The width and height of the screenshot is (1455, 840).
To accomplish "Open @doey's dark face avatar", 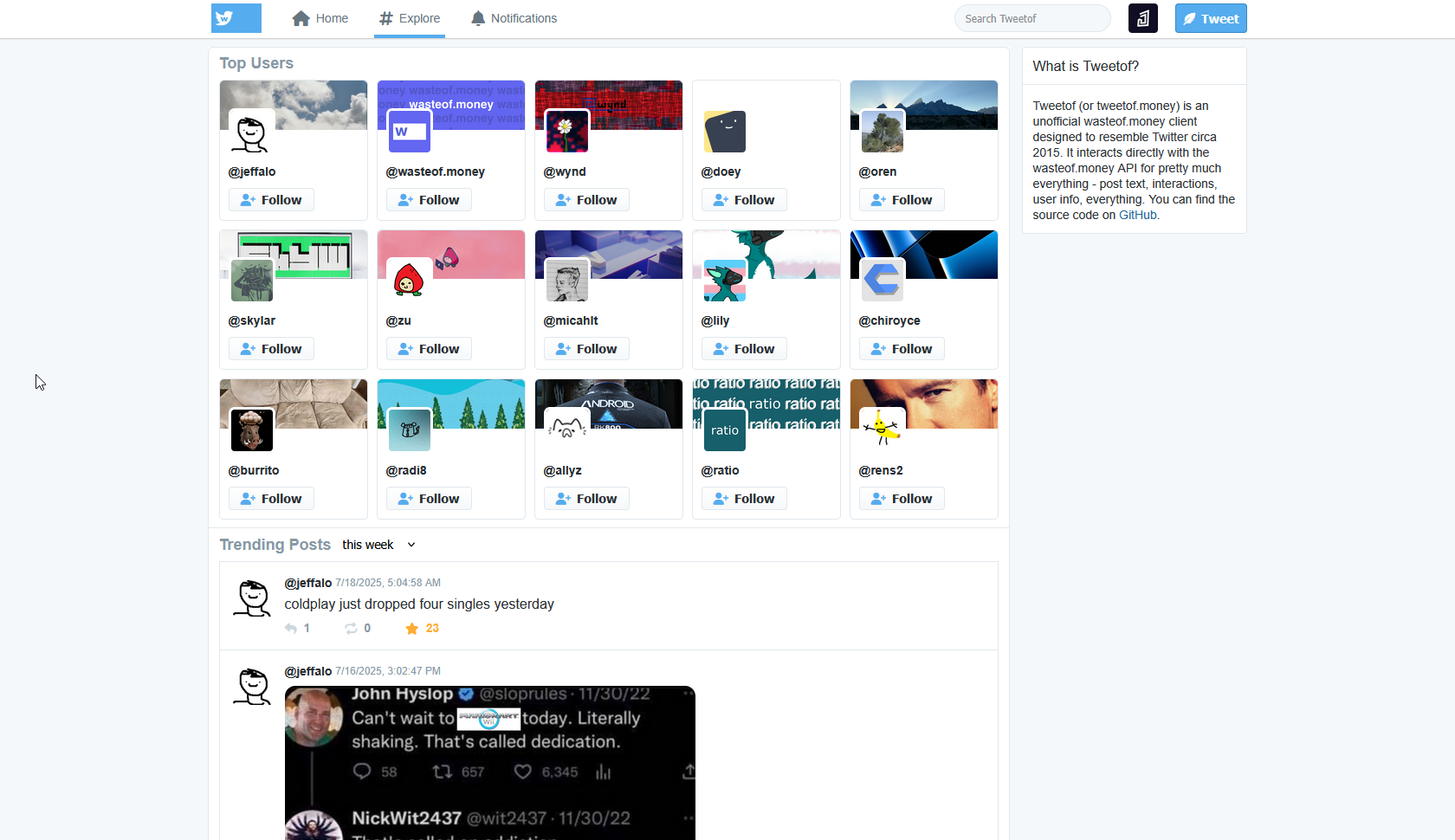I will point(725,132).
